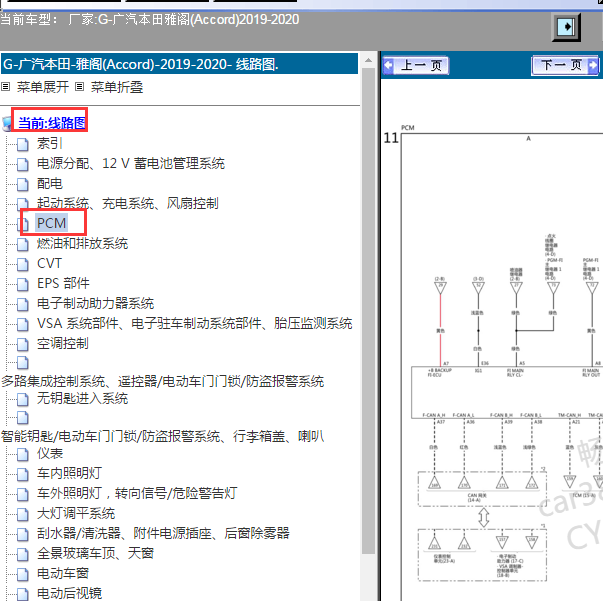Click page icon beside 电源分配 entry

pos(23,164)
